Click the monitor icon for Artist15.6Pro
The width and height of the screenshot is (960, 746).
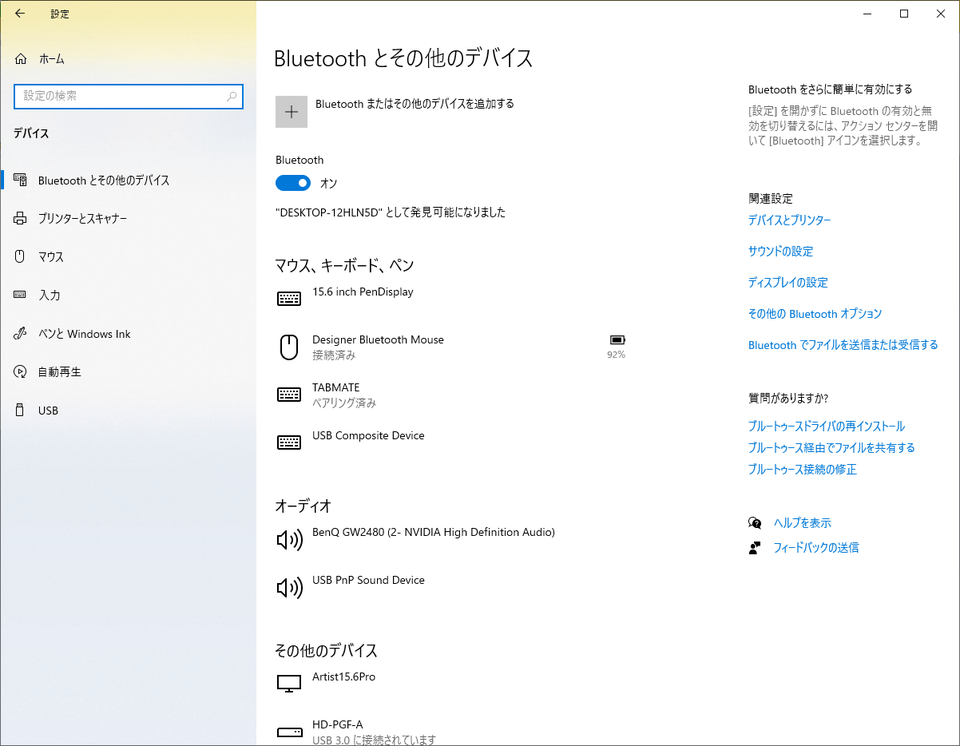(289, 684)
